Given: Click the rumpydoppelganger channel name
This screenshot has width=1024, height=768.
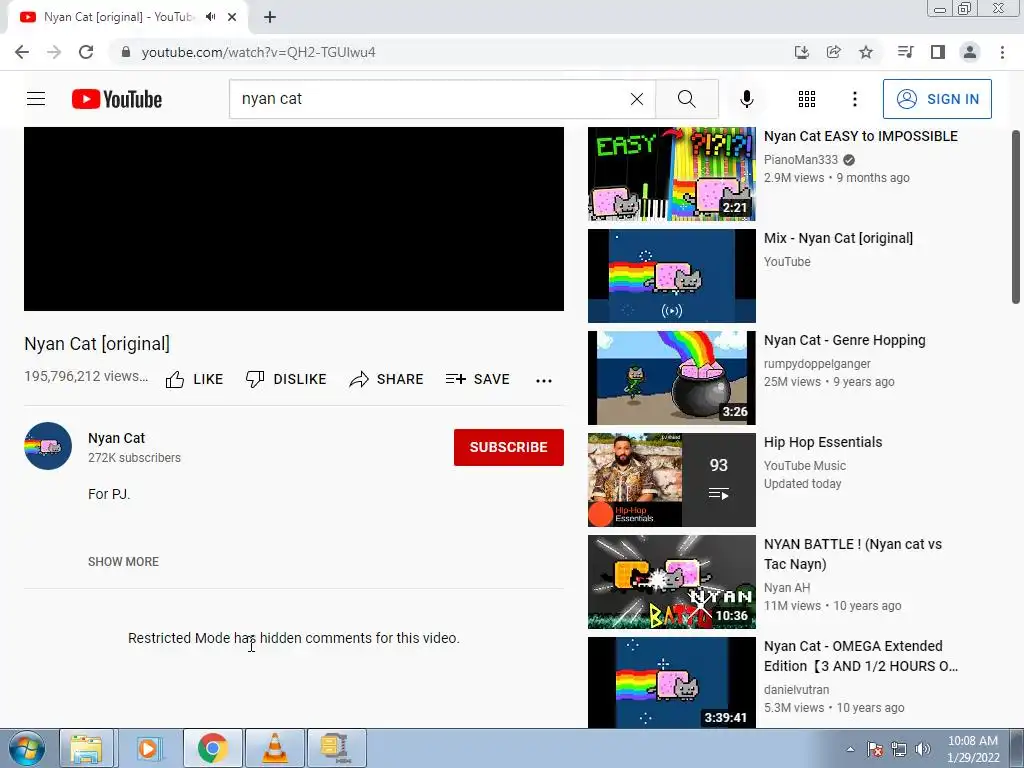Looking at the screenshot, I should (x=817, y=364).
